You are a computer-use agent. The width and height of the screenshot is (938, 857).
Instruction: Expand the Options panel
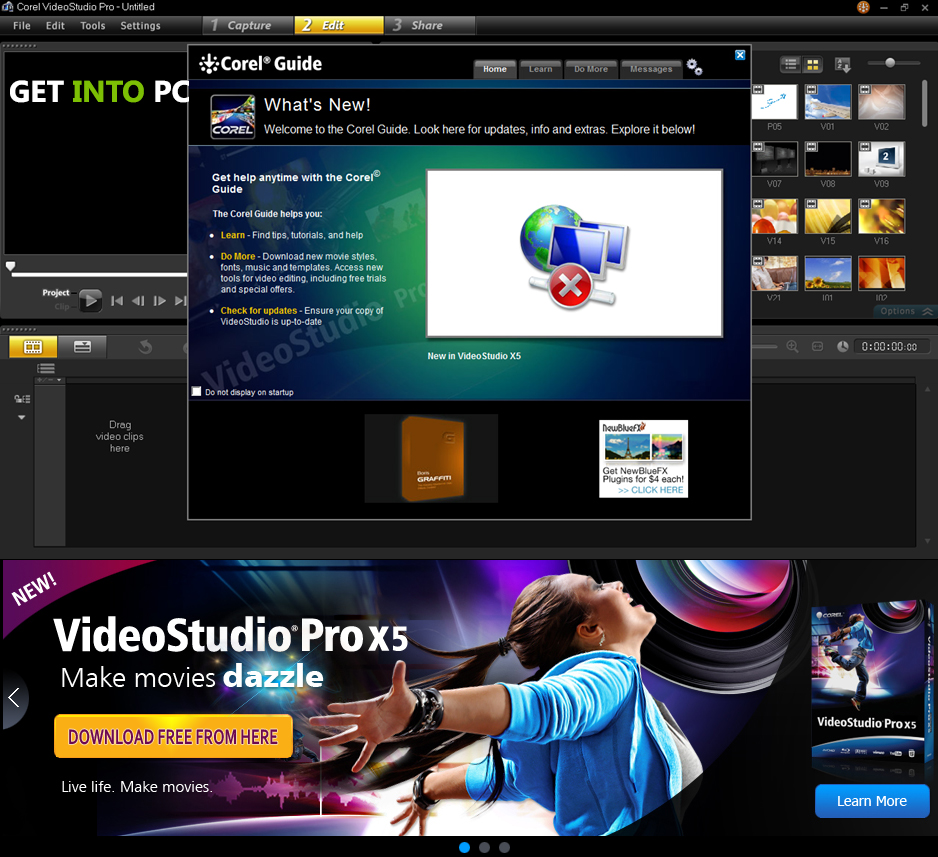[x=906, y=311]
